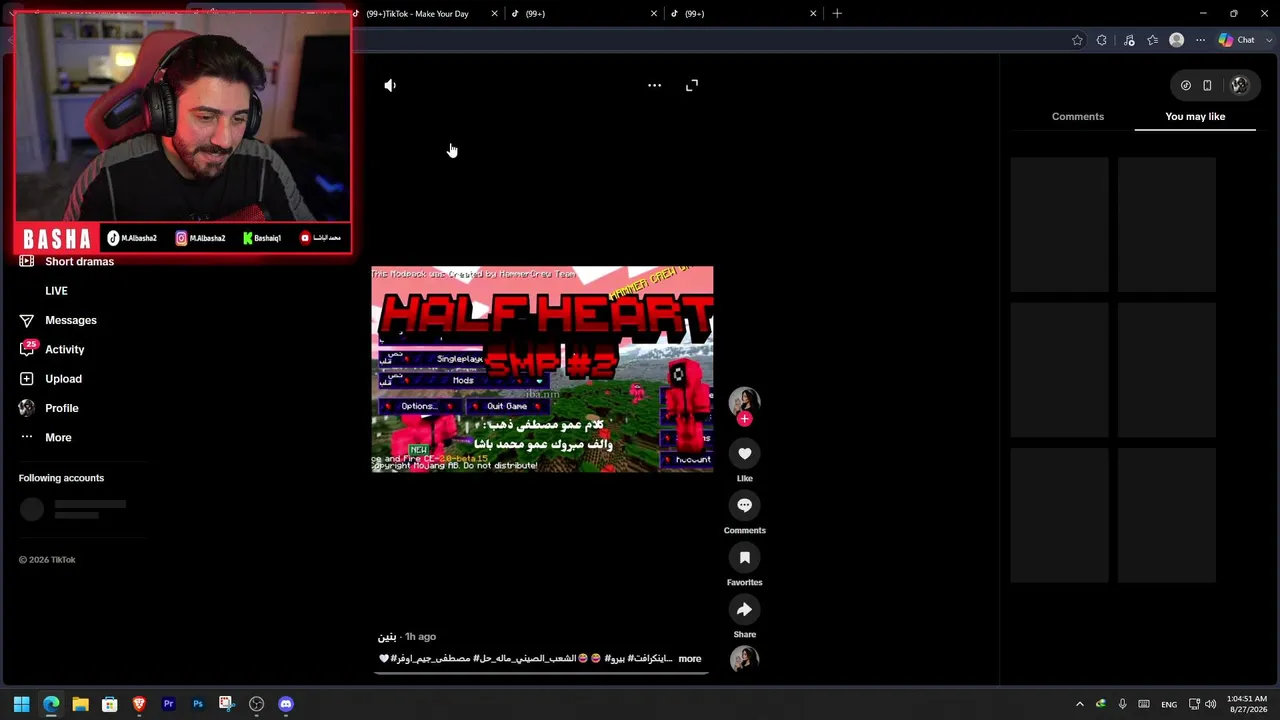The width and height of the screenshot is (1280, 720).
Task: Open Brave browser from the taskbar
Action: click(139, 704)
